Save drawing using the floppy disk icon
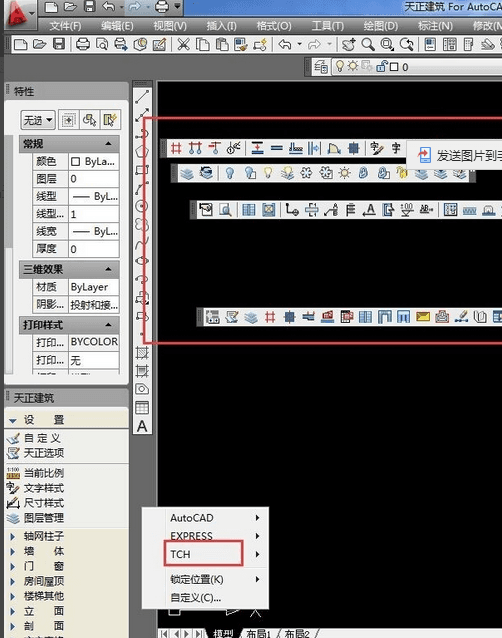The image size is (502, 638). coord(59,44)
